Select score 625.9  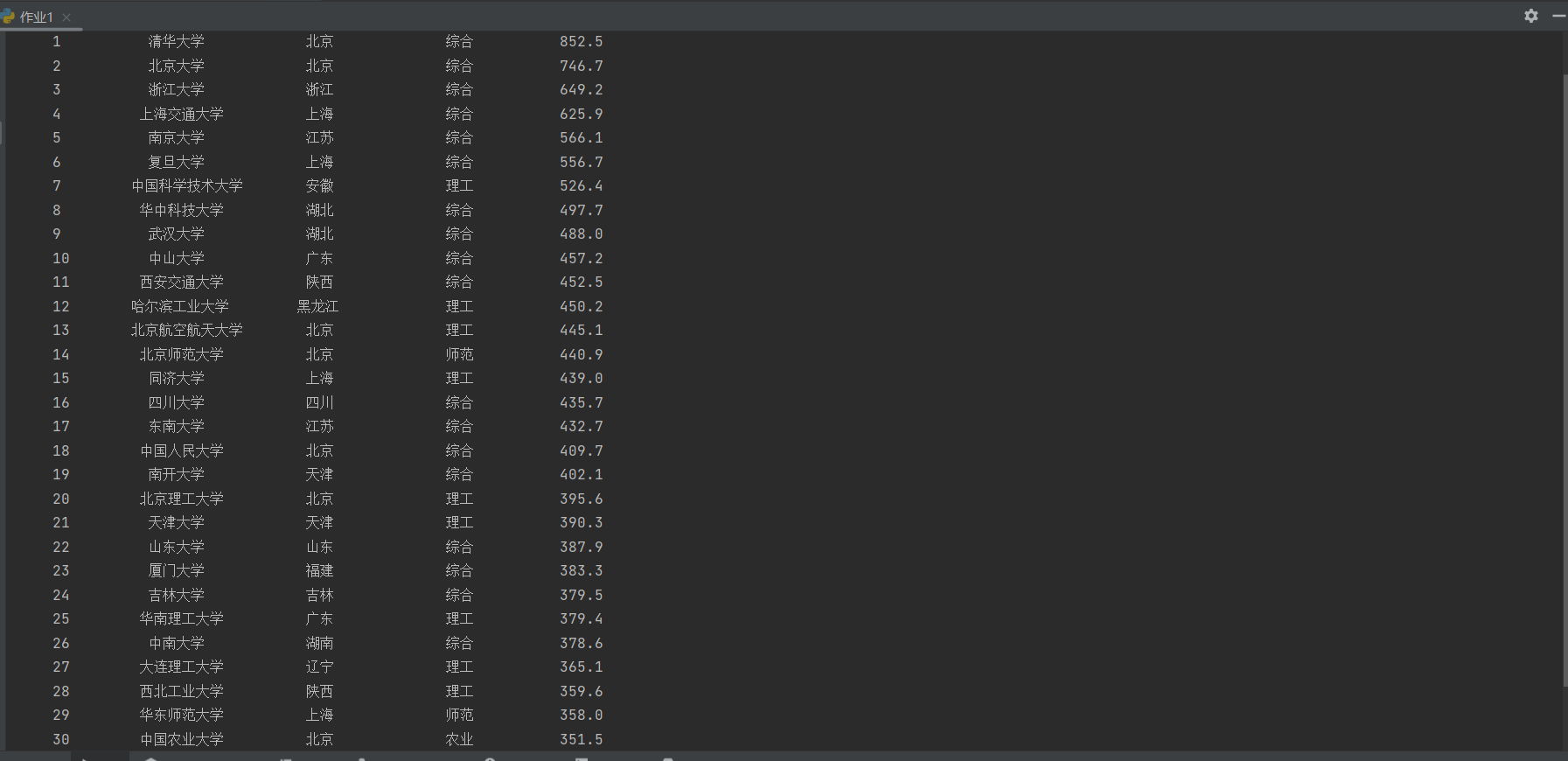[582, 114]
